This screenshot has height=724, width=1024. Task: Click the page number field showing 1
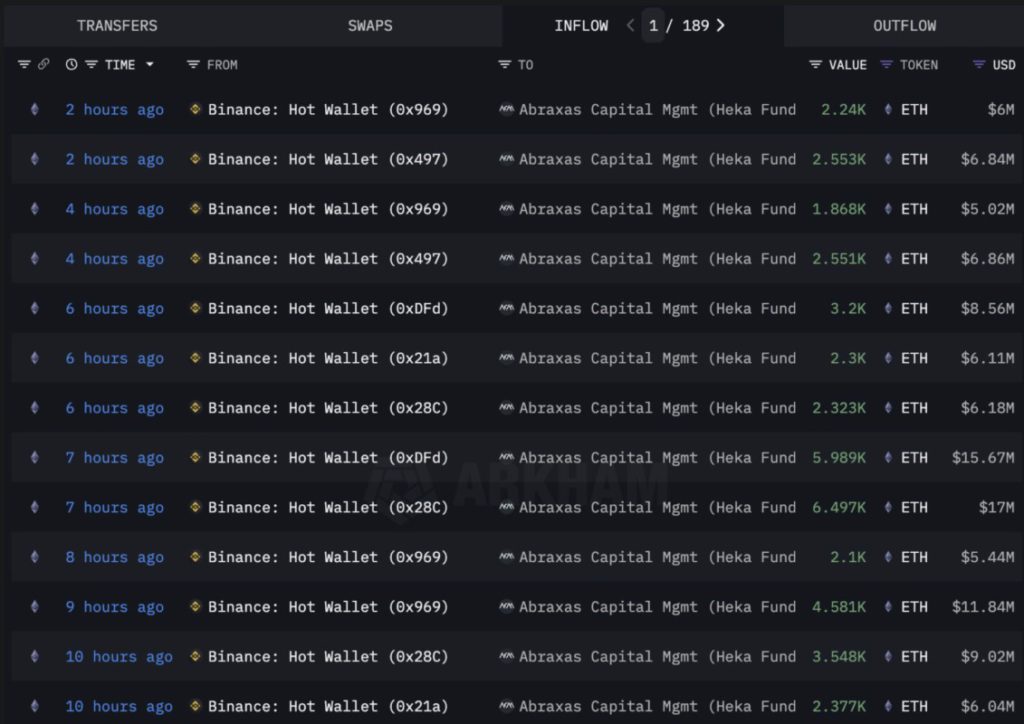[653, 26]
